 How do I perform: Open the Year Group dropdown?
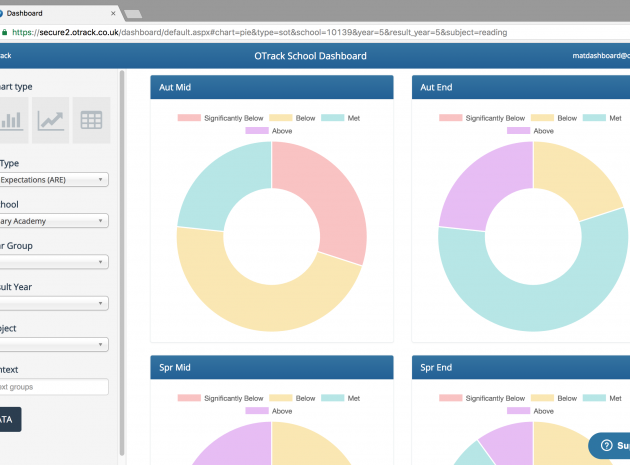pyautogui.click(x=54, y=262)
